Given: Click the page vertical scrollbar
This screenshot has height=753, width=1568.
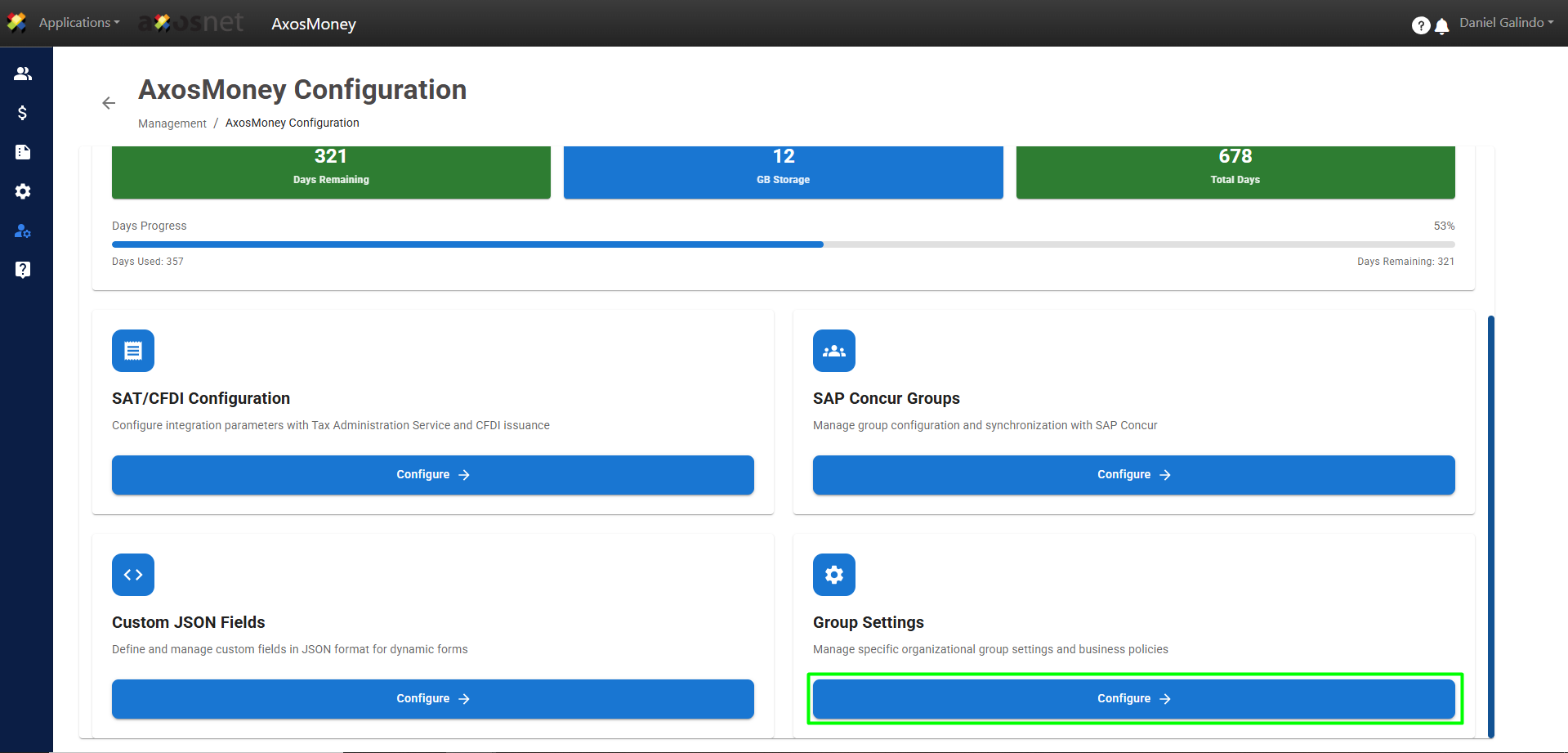Looking at the screenshot, I should [x=1490, y=523].
